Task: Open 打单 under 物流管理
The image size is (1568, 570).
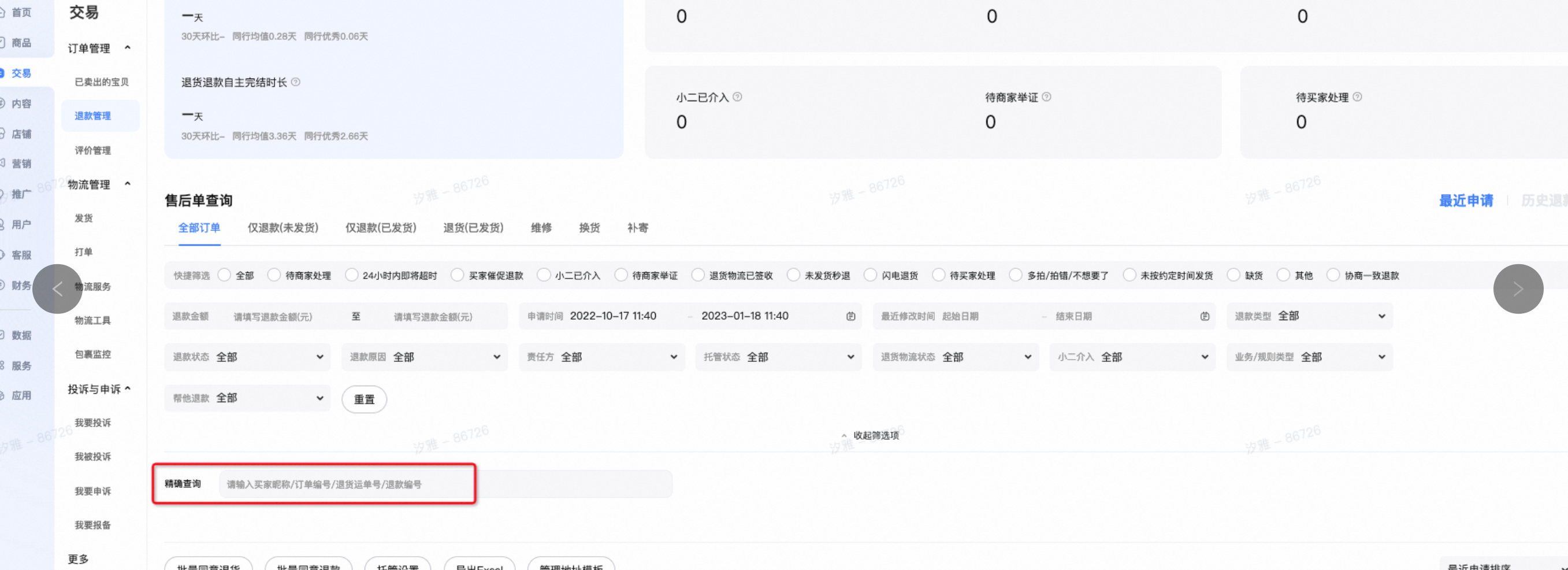Action: point(83,252)
